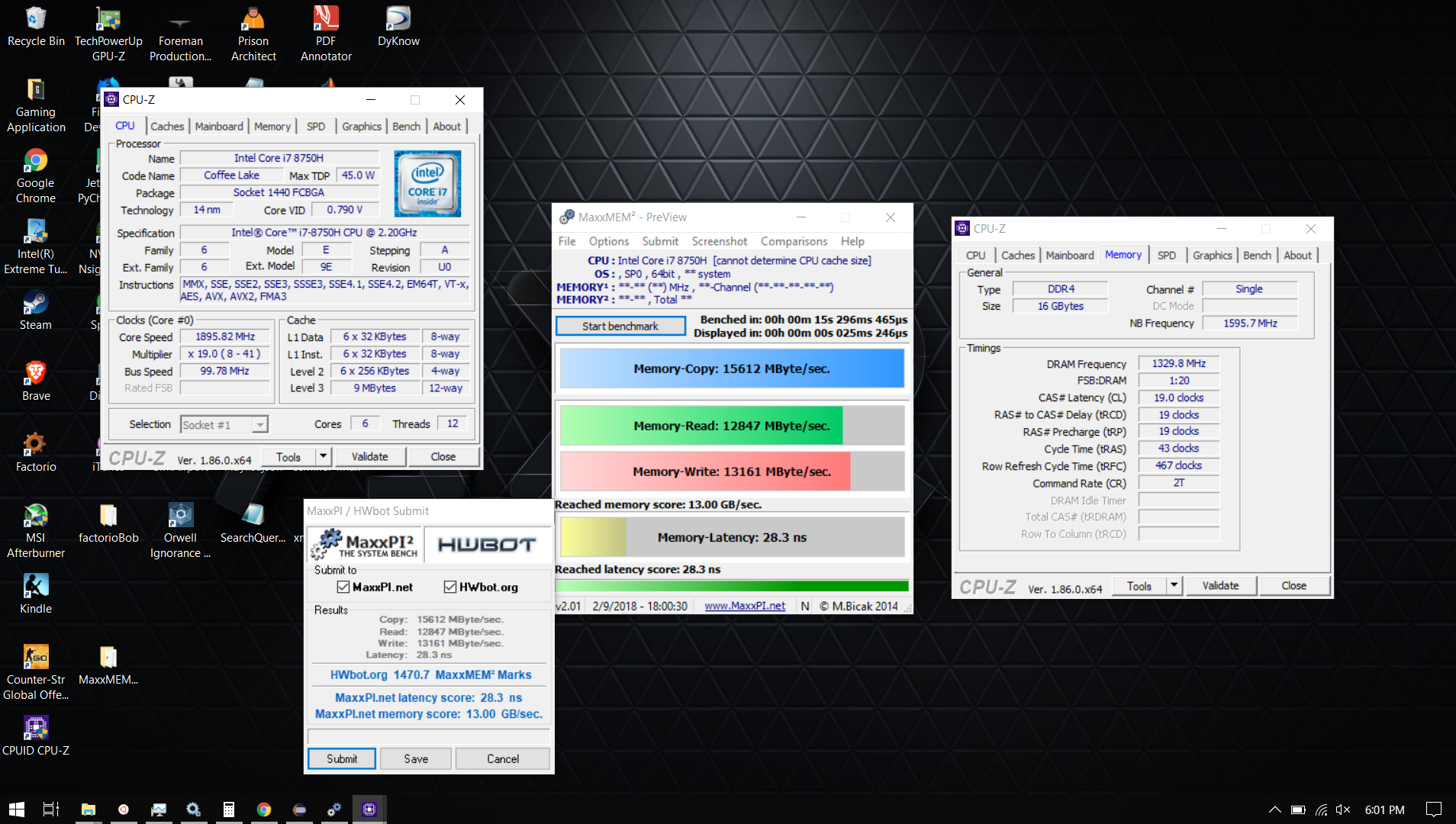This screenshot has width=1456, height=824.
Task: Open www.MaxxPI.net link
Action: 745,606
